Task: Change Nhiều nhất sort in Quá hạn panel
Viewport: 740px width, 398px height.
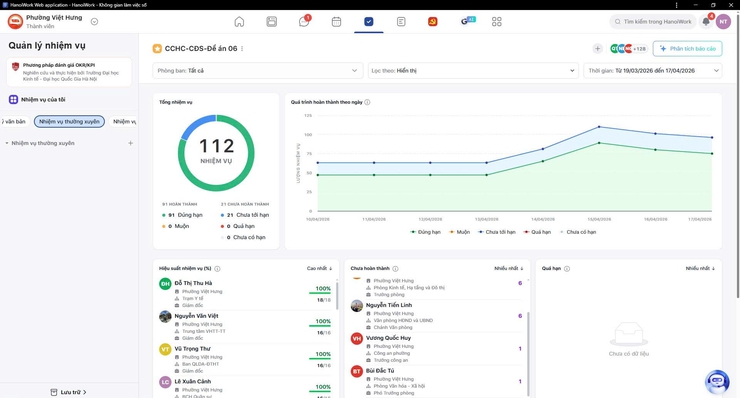Action: [x=700, y=269]
